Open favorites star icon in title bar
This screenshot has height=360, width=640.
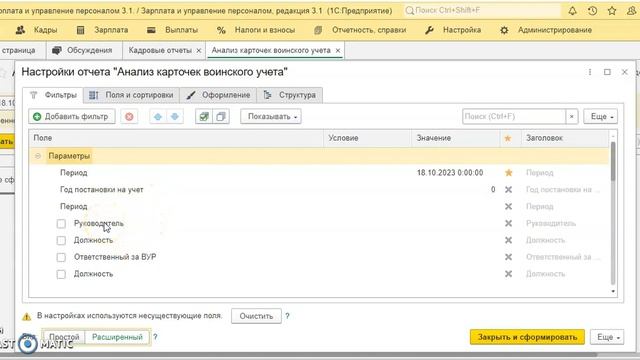pos(612,11)
